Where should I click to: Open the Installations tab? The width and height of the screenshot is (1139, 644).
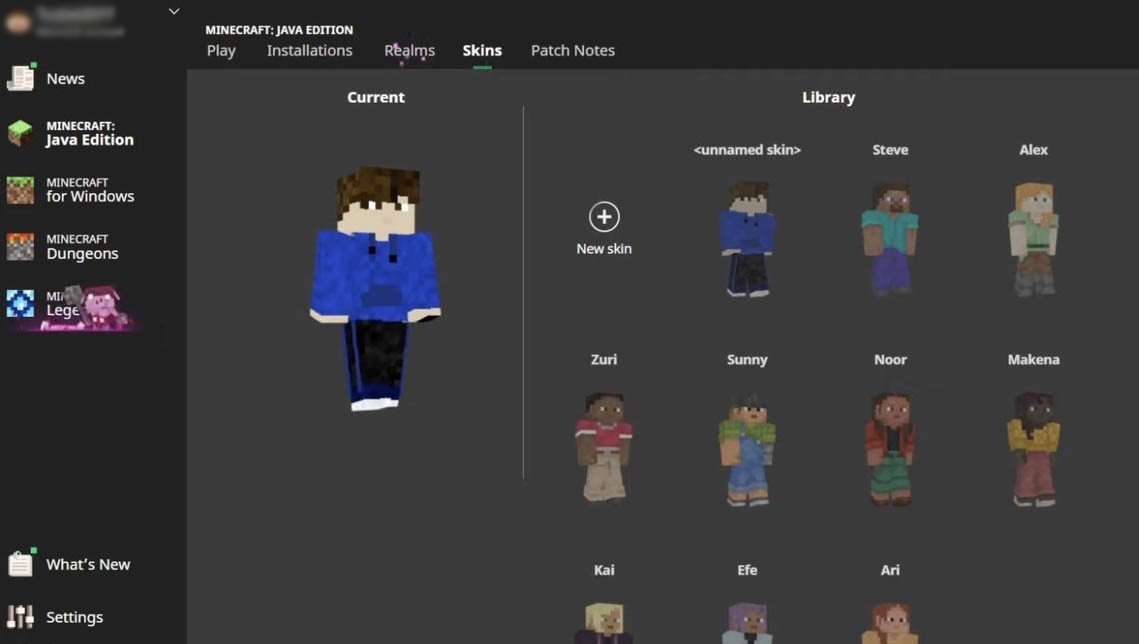(x=309, y=51)
